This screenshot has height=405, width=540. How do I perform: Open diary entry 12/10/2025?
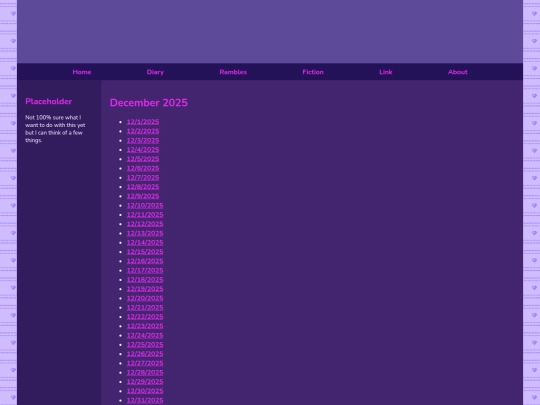(145, 205)
